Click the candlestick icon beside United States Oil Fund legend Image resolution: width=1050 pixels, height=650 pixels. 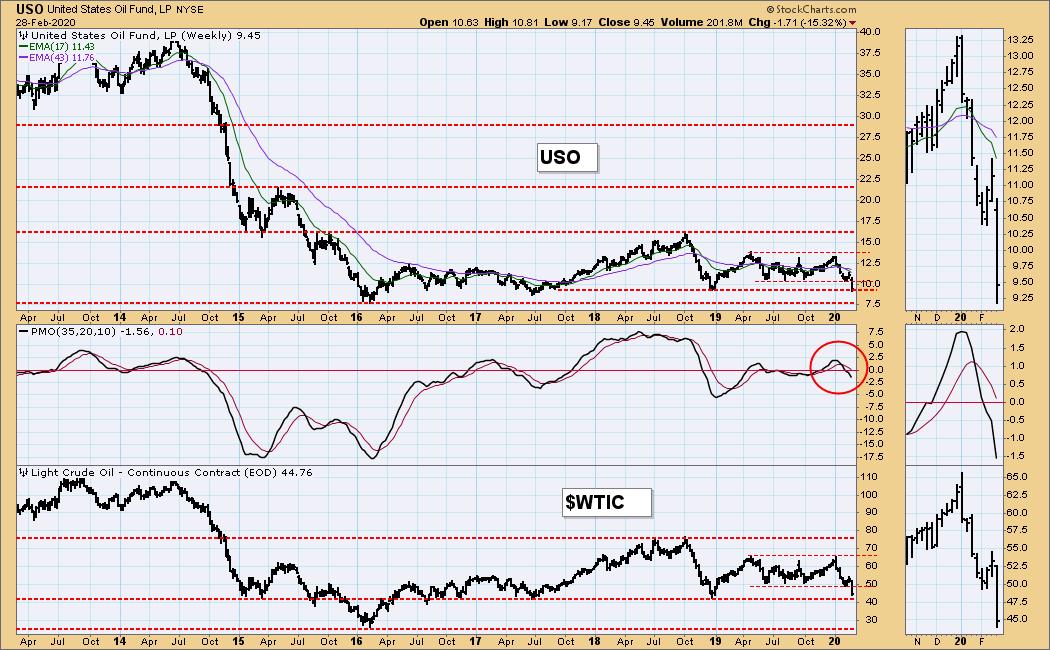24,35
